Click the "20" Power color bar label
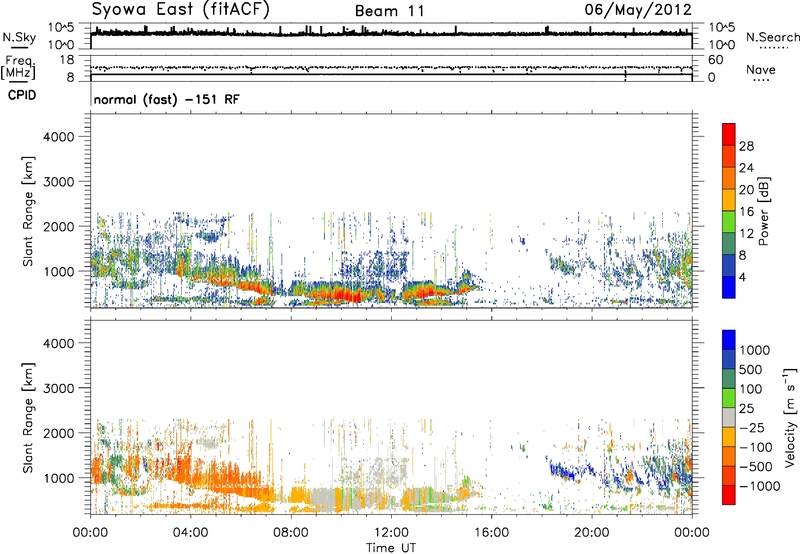Screen dimensions: 800x554 [x=746, y=190]
